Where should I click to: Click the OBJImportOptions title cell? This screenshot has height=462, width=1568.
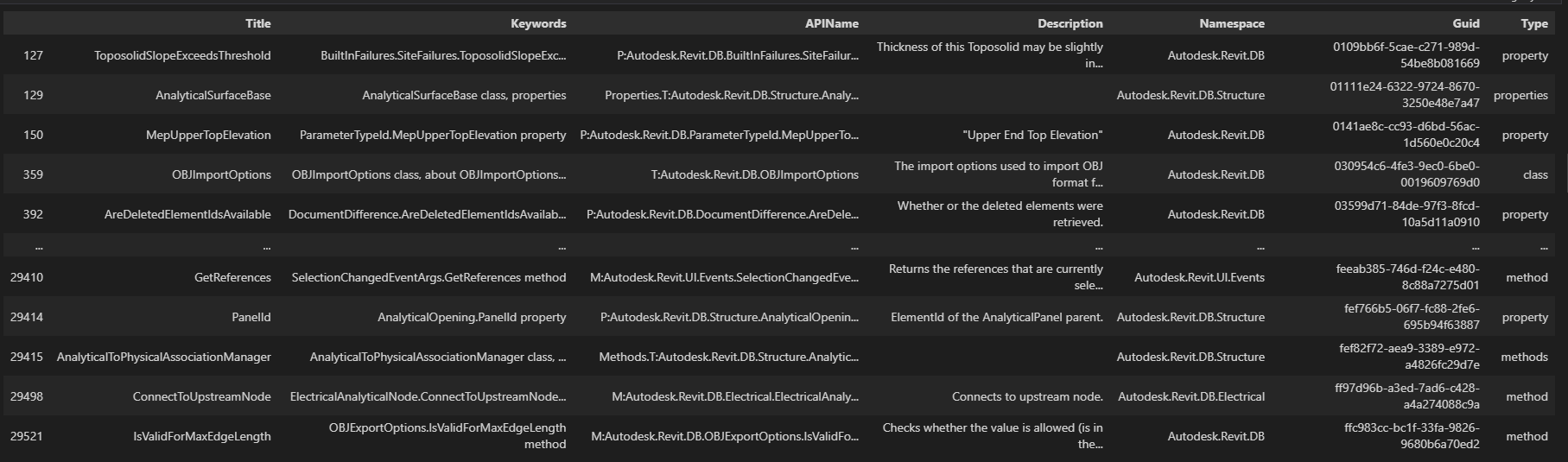pos(221,174)
